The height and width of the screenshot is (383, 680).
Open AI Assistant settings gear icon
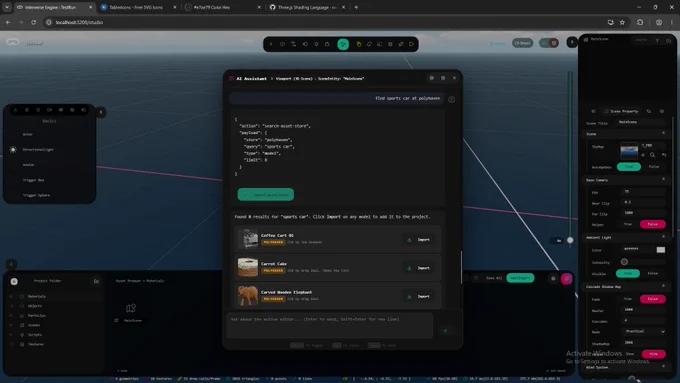click(x=432, y=78)
